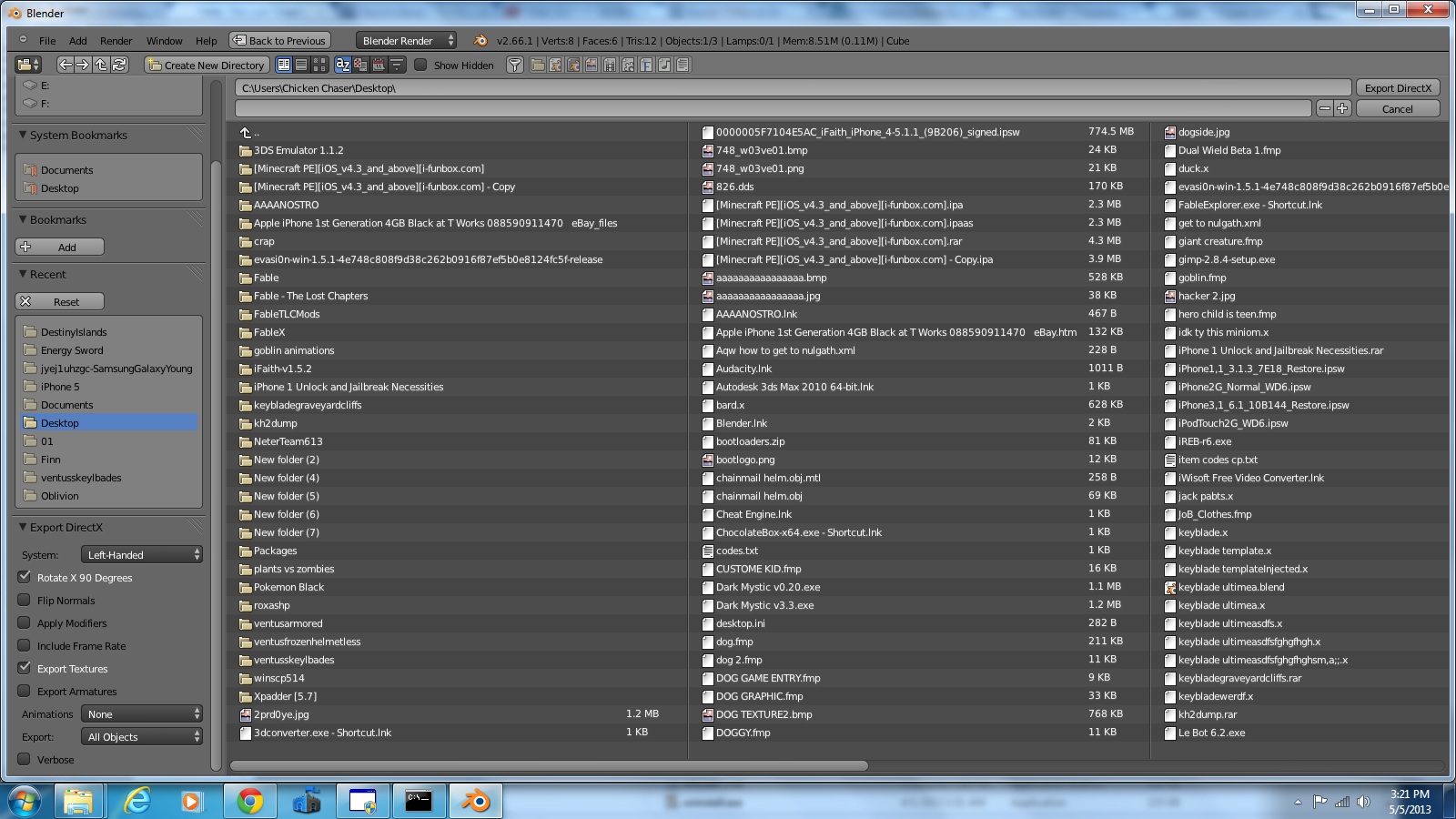
Task: Open the Animations None dropdown
Action: pyautogui.click(x=142, y=714)
